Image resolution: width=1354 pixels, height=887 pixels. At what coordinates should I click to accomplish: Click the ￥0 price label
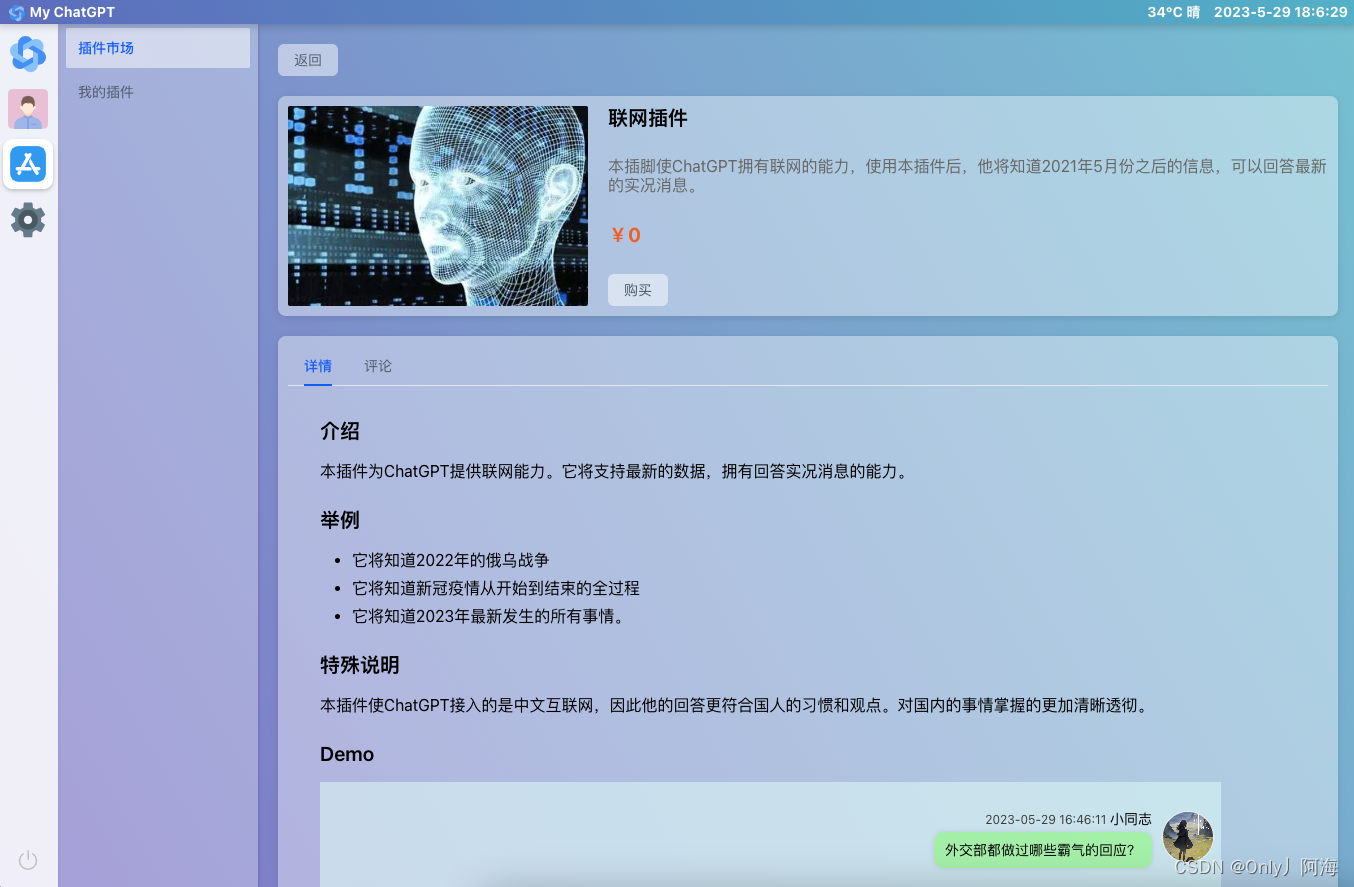tap(625, 235)
